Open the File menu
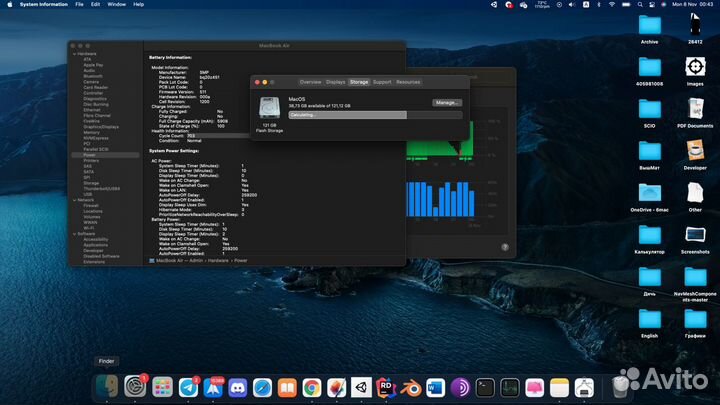Image resolution: width=720 pixels, height=405 pixels. (79, 4)
